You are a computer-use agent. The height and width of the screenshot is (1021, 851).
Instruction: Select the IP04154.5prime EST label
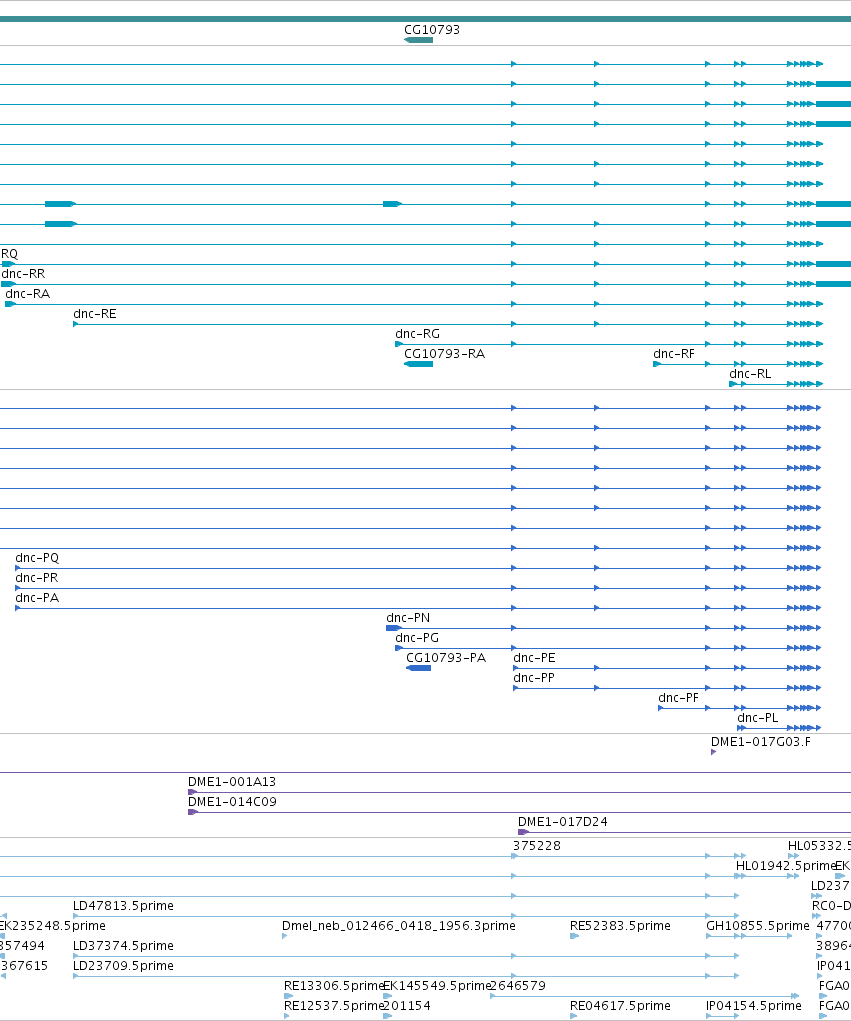pyautogui.click(x=754, y=1006)
